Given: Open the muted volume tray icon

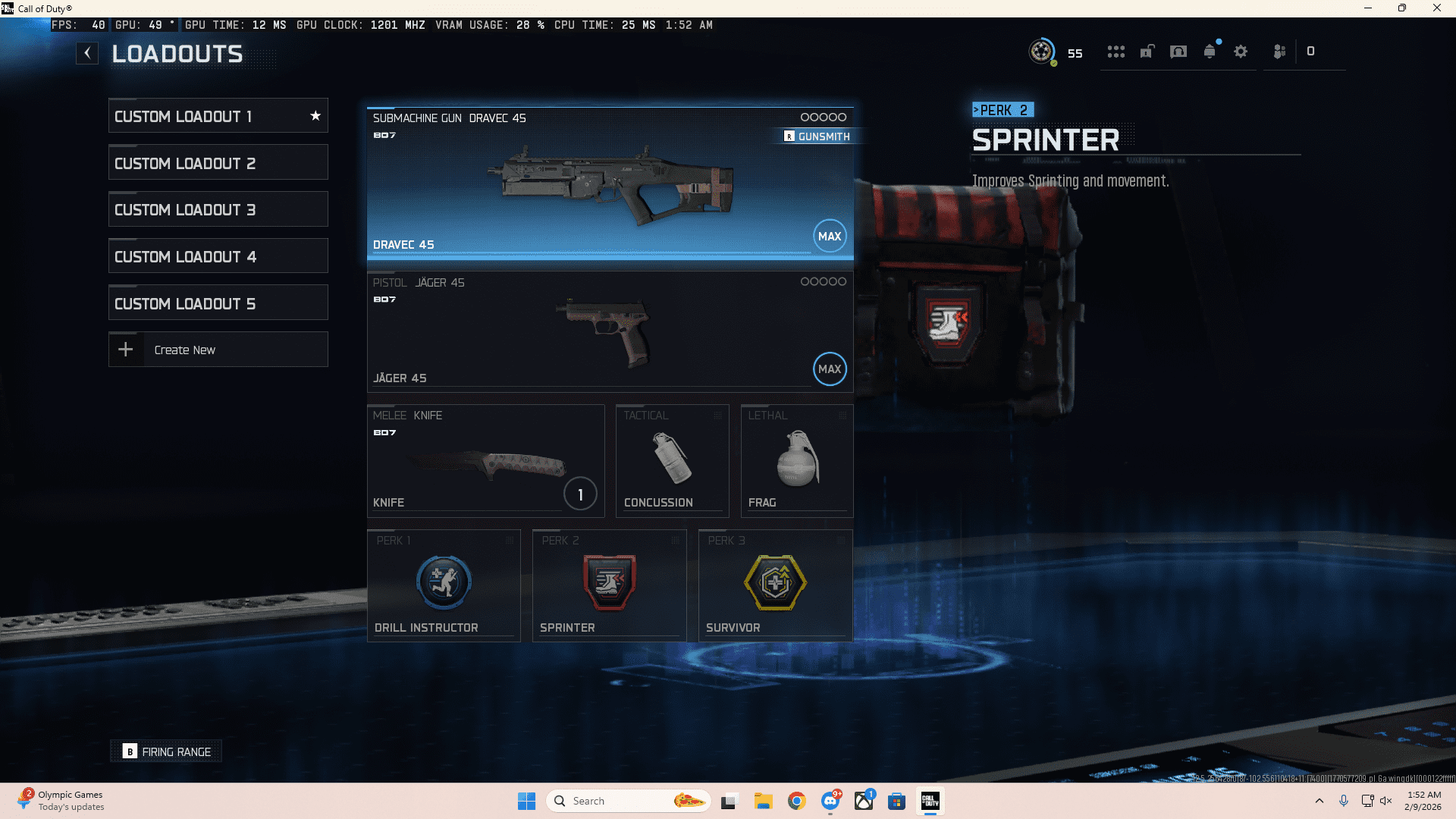Looking at the screenshot, I should coord(1386,801).
